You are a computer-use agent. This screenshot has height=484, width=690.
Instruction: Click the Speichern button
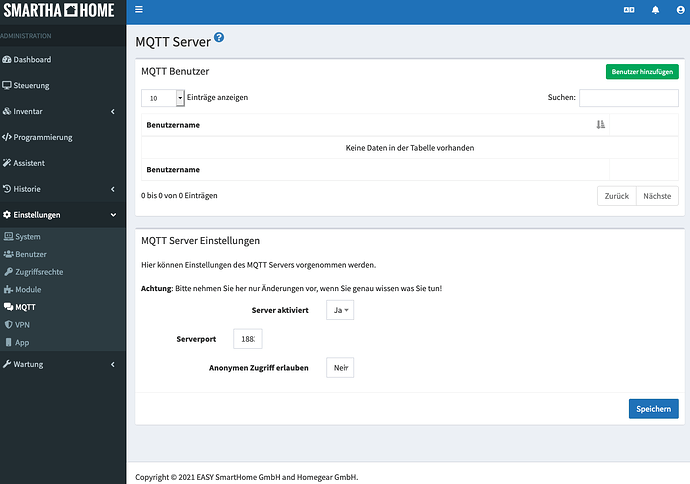coord(653,409)
